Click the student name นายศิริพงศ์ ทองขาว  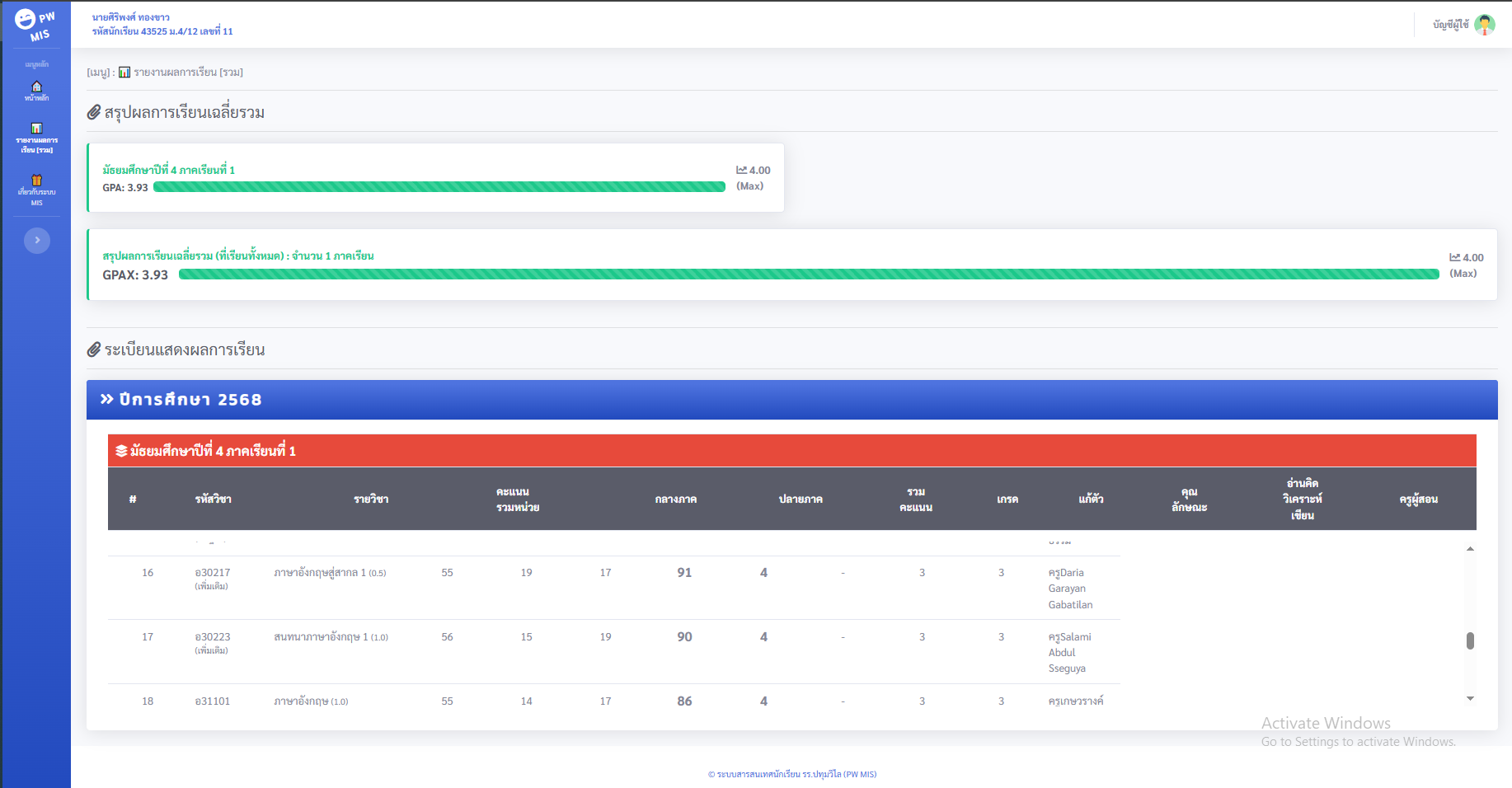tap(131, 17)
